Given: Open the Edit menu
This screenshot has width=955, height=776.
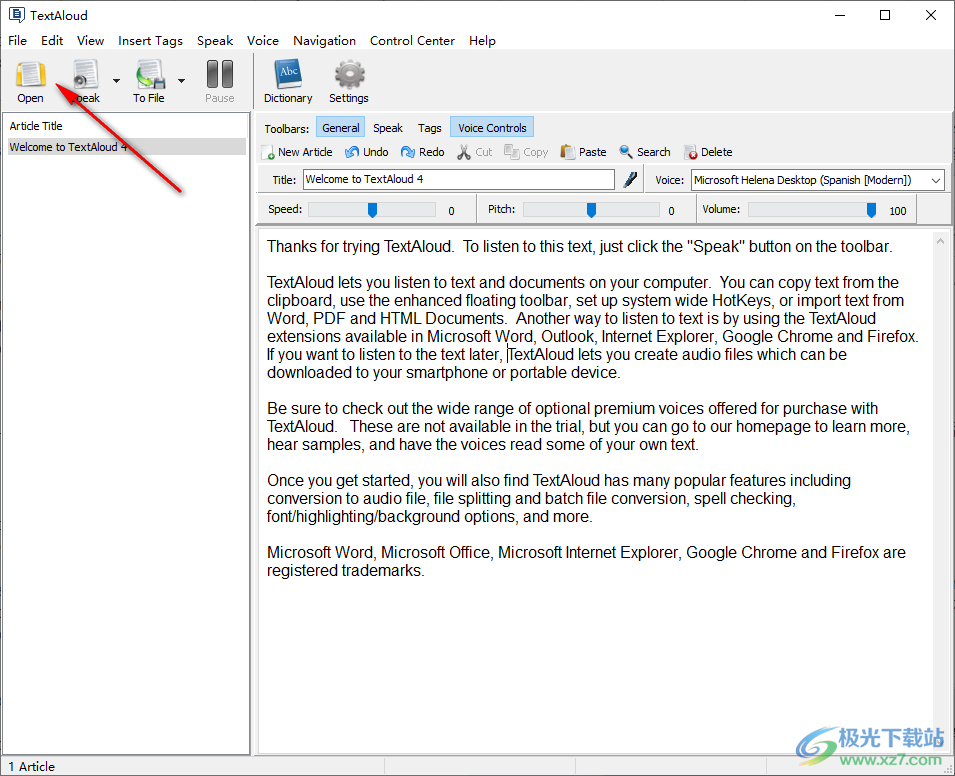Looking at the screenshot, I should [52, 41].
